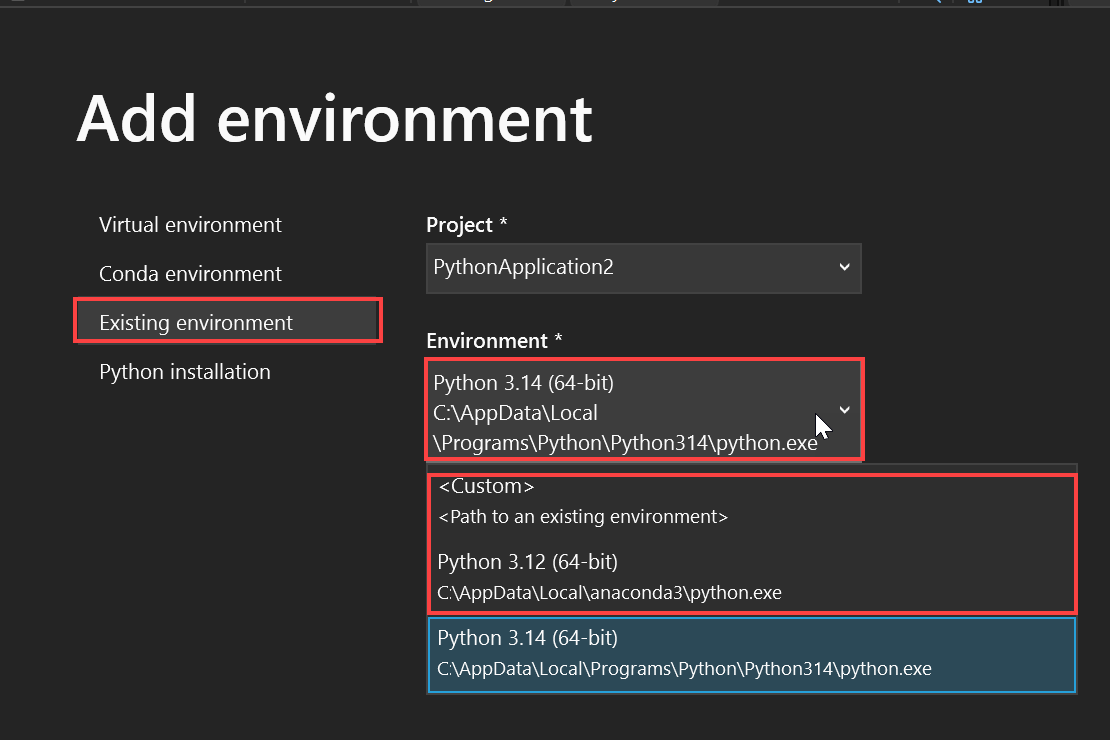Viewport: 1110px width, 740px height.
Task: Click the anaconda3 python.exe path text
Action: click(608, 592)
